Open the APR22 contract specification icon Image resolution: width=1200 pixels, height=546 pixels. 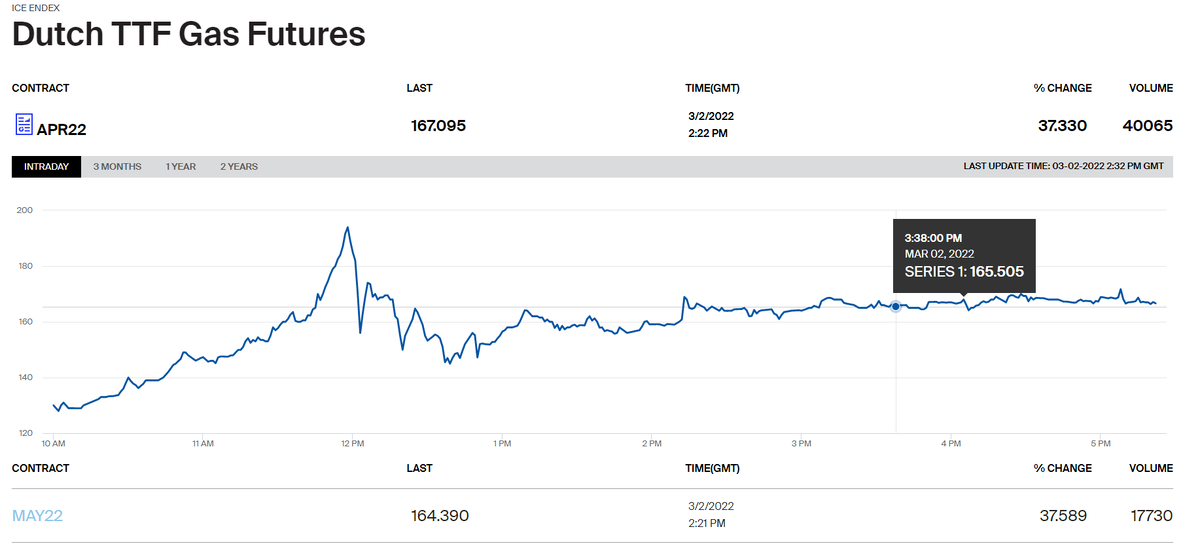[23, 125]
